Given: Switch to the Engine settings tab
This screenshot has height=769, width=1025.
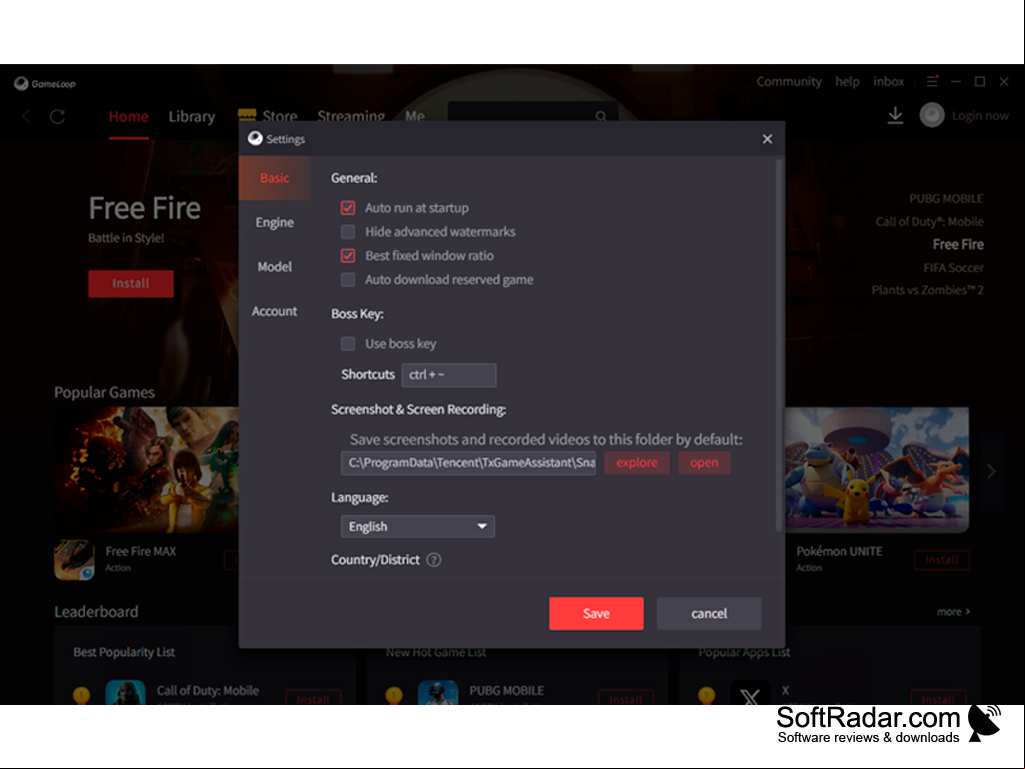Looking at the screenshot, I should tap(275, 222).
